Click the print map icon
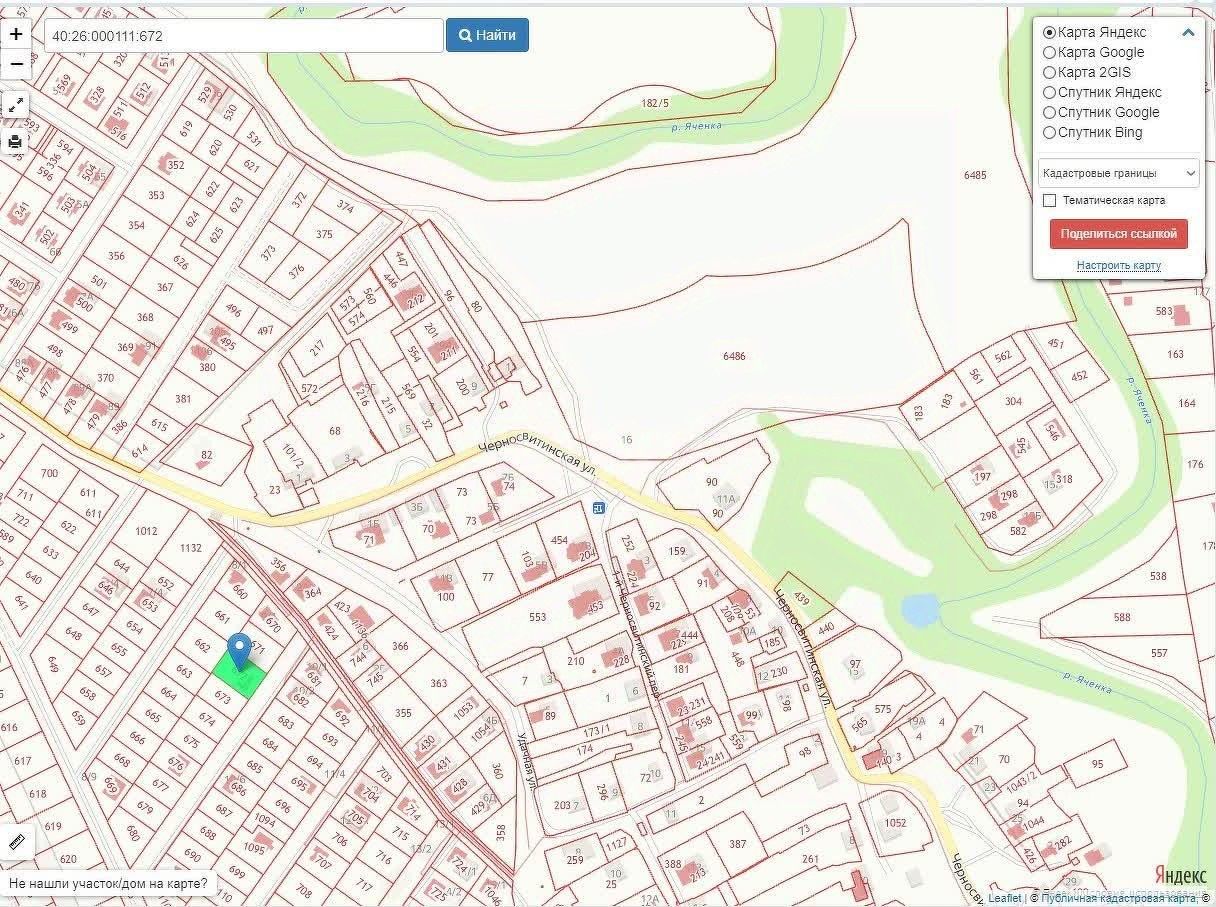The height and width of the screenshot is (907, 1216). click(16, 141)
